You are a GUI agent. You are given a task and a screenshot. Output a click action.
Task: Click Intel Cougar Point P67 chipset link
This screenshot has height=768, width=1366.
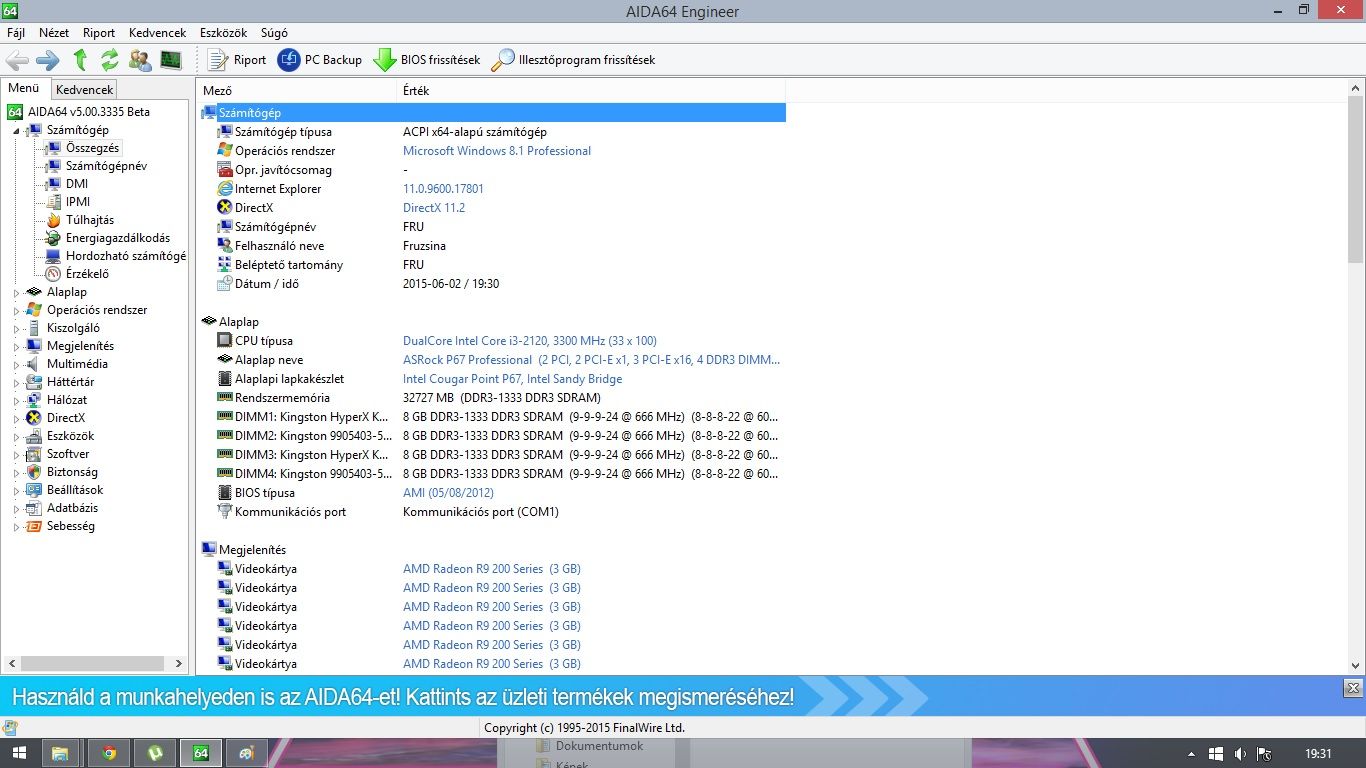click(512, 379)
